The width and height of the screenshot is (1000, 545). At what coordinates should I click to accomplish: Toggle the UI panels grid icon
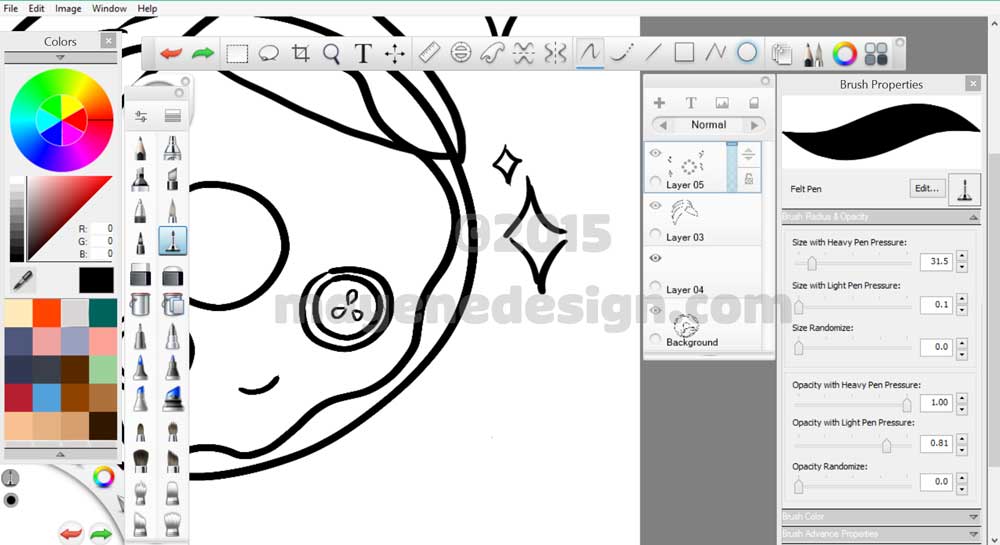(876, 54)
